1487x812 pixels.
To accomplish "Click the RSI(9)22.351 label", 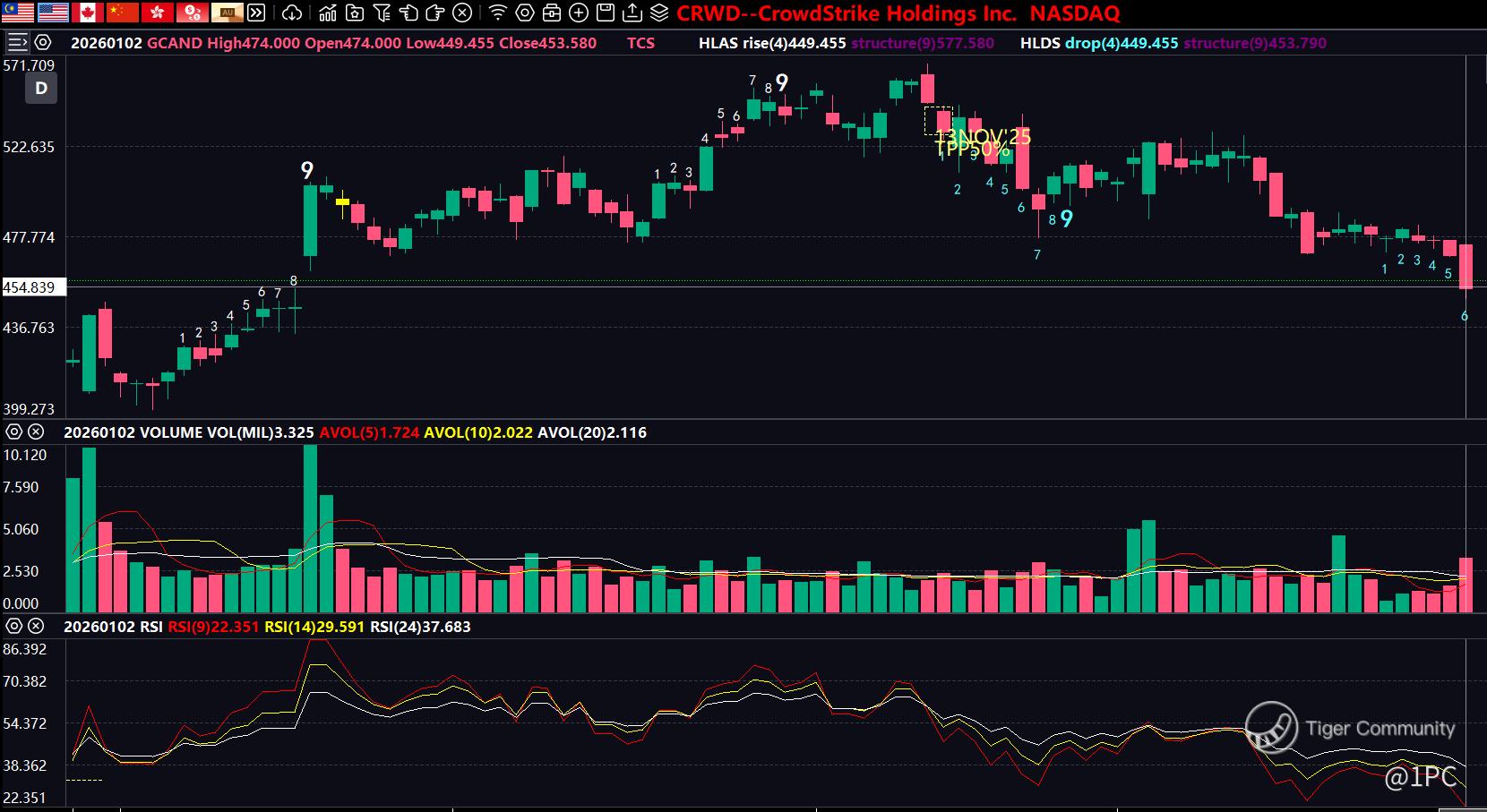I will pos(213,627).
